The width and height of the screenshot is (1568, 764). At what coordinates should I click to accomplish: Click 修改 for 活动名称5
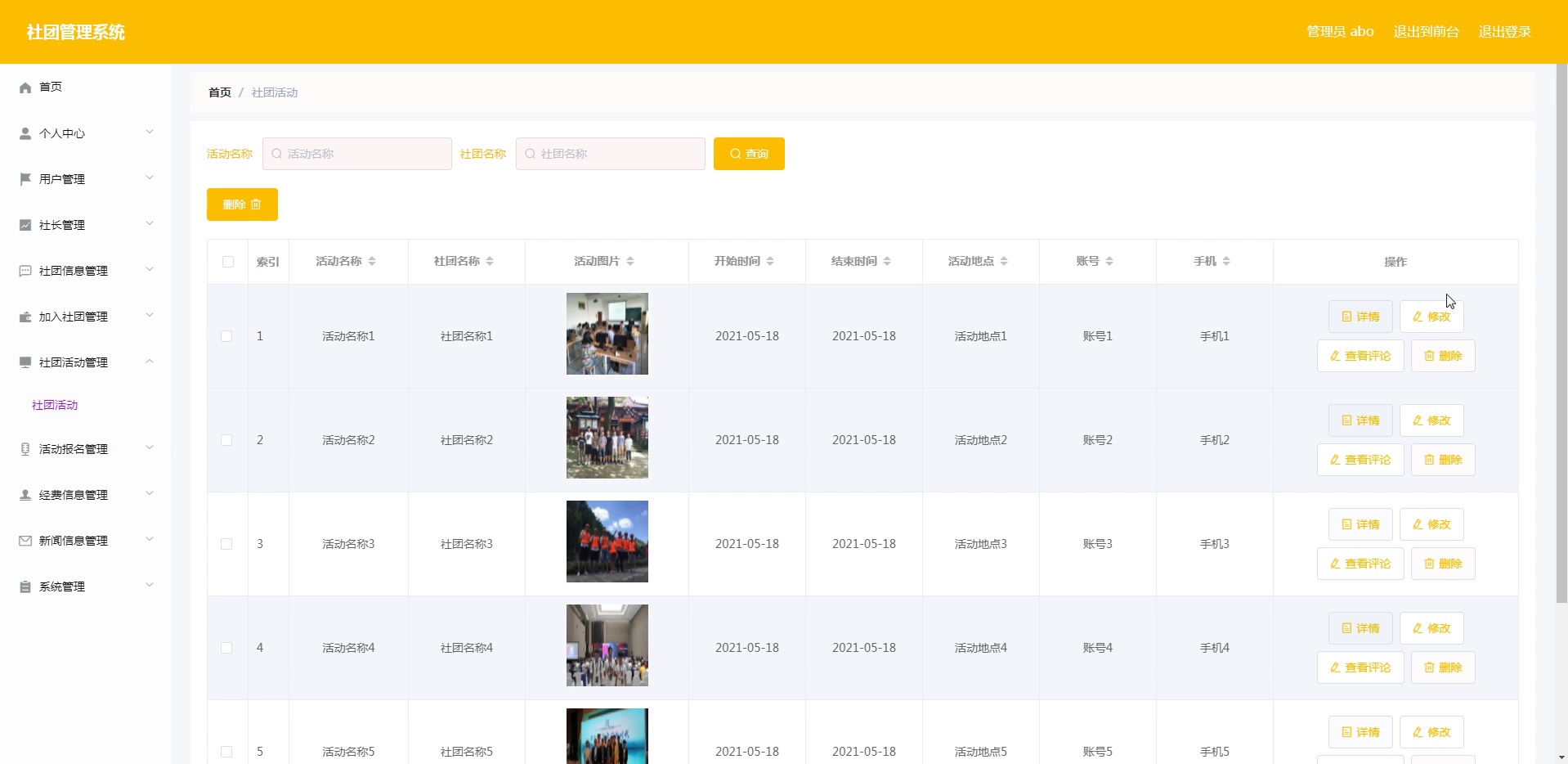pos(1431,732)
